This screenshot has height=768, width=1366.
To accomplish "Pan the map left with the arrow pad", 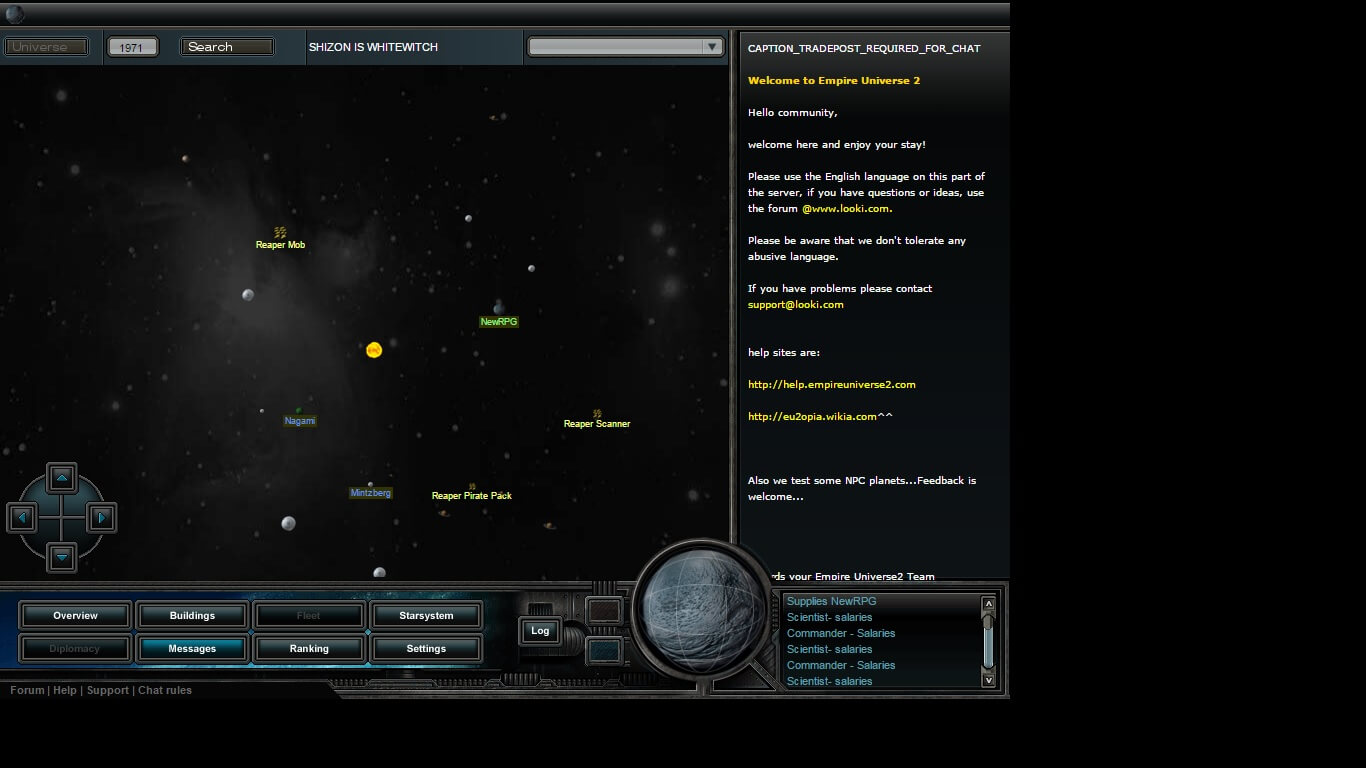I will [23, 518].
